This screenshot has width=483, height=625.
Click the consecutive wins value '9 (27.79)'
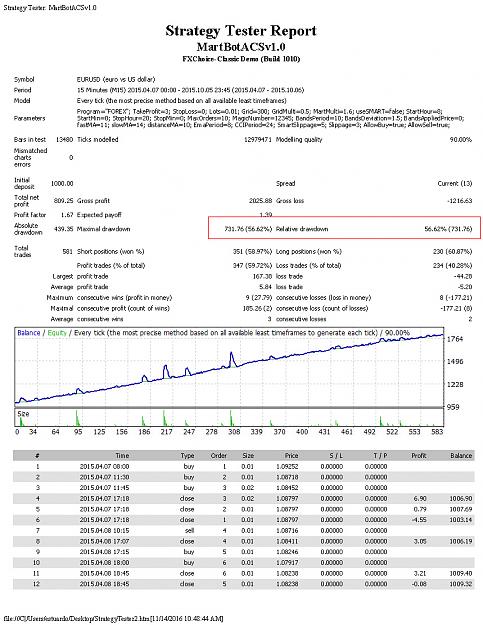pos(259,298)
